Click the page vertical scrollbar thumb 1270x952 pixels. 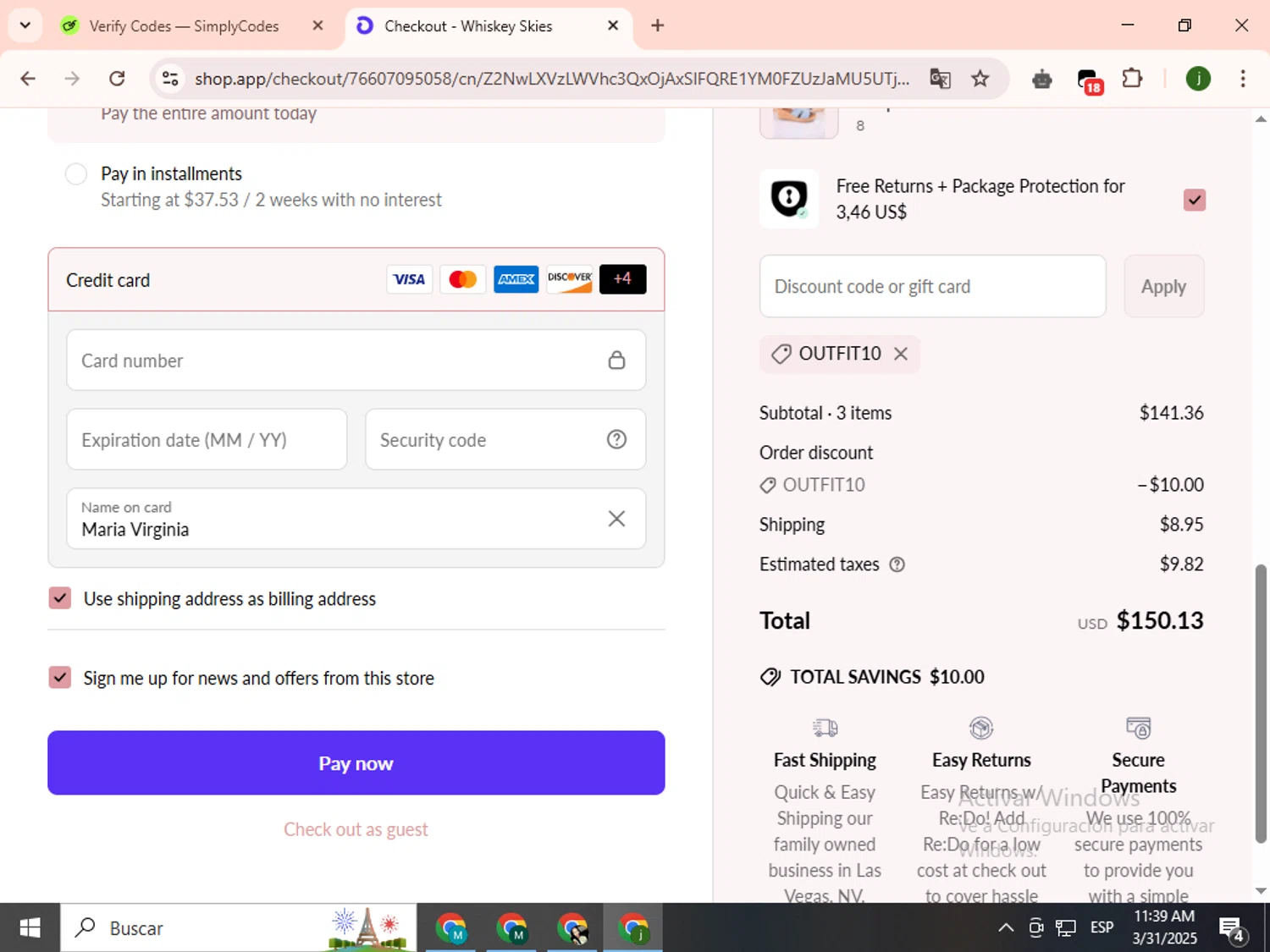click(1261, 704)
